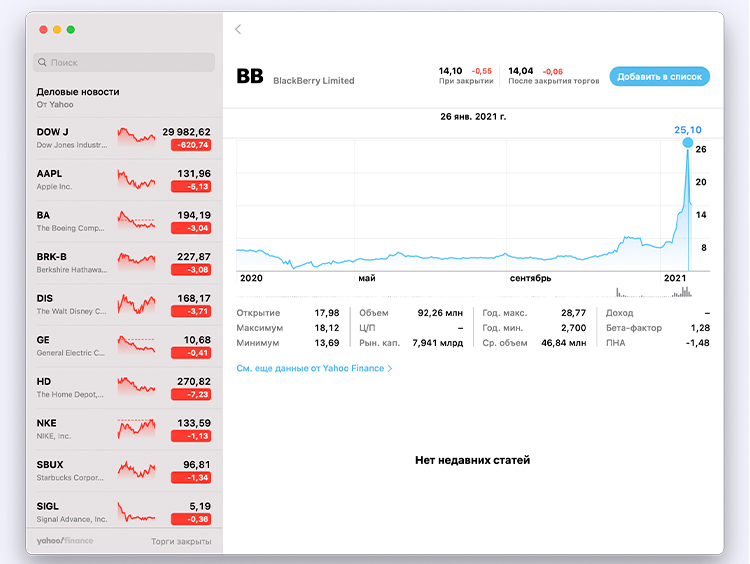Screen dimensions: 750x564
Task: Select the SBUX Starbucks entry
Action: [124, 471]
